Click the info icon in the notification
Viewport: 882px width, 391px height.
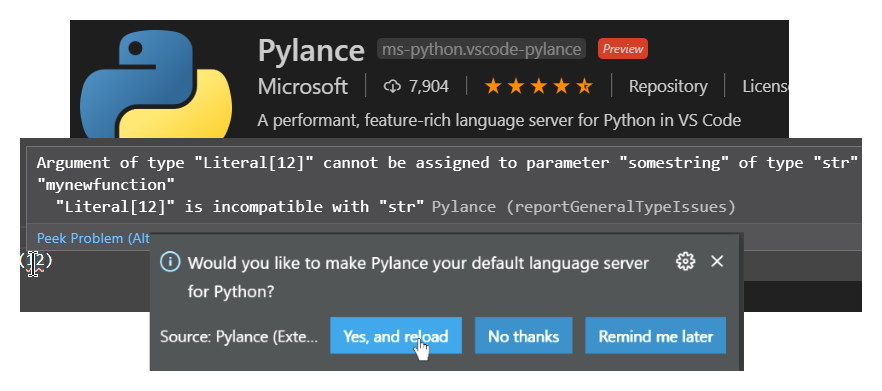pyautogui.click(x=170, y=262)
